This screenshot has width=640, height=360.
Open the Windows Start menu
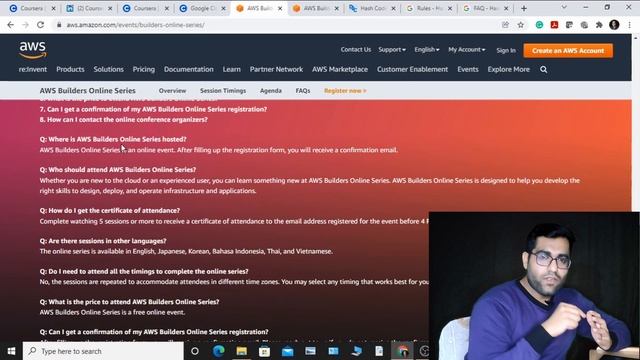click(x=11, y=351)
